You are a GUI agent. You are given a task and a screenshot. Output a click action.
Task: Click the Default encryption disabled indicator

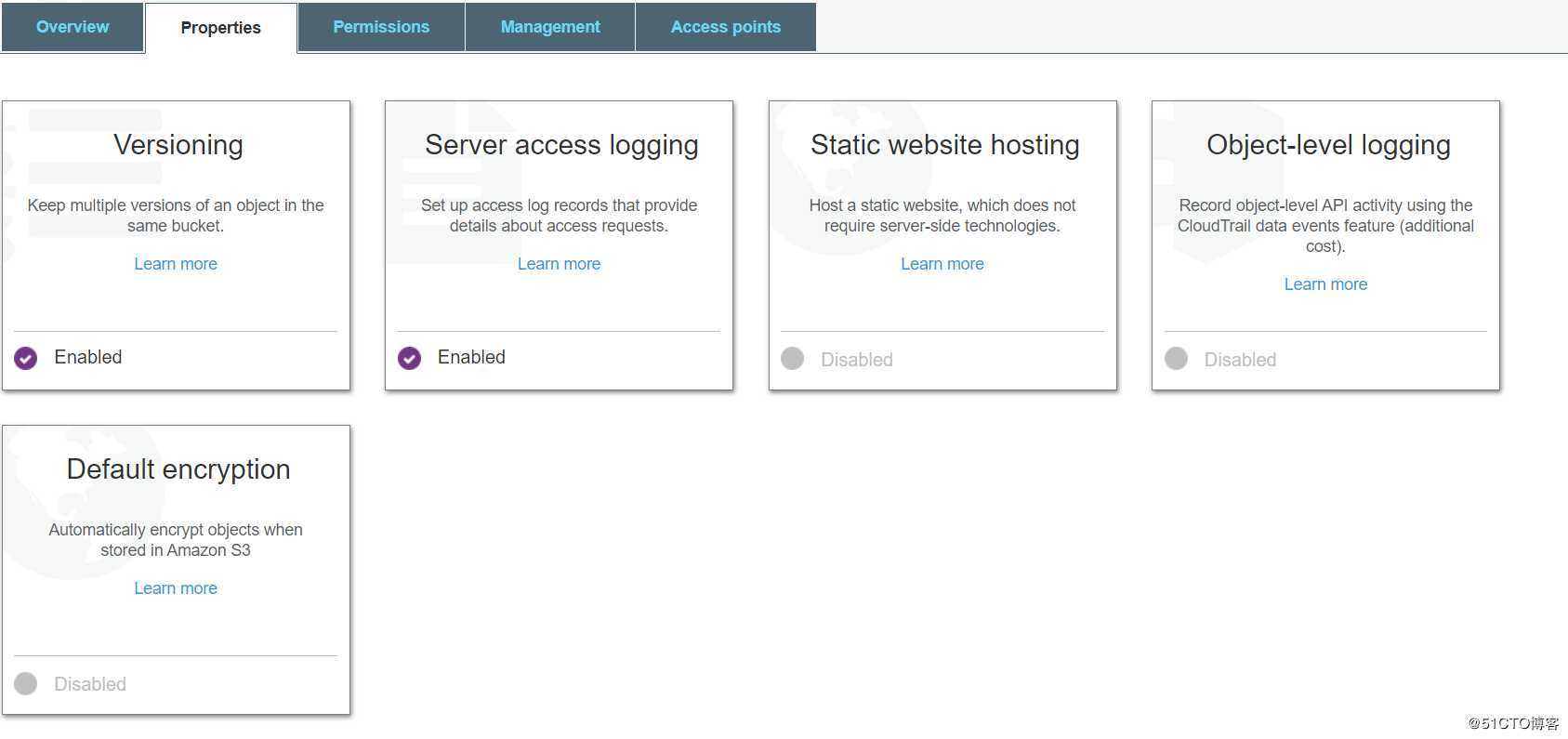pyautogui.click(x=26, y=683)
